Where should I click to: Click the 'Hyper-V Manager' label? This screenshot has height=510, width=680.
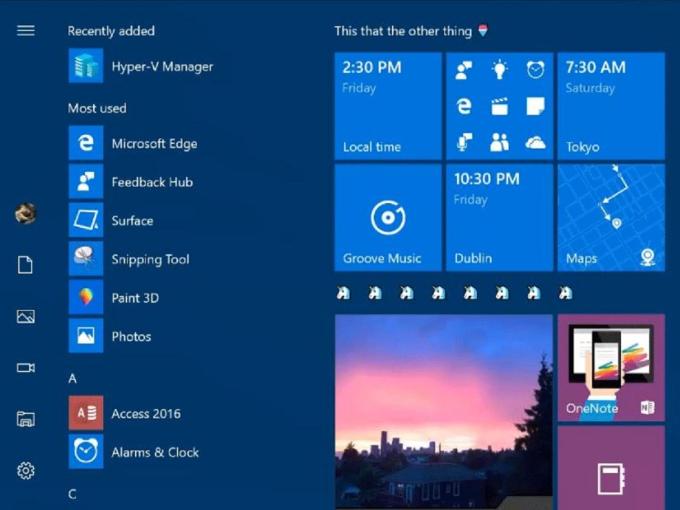(x=162, y=67)
